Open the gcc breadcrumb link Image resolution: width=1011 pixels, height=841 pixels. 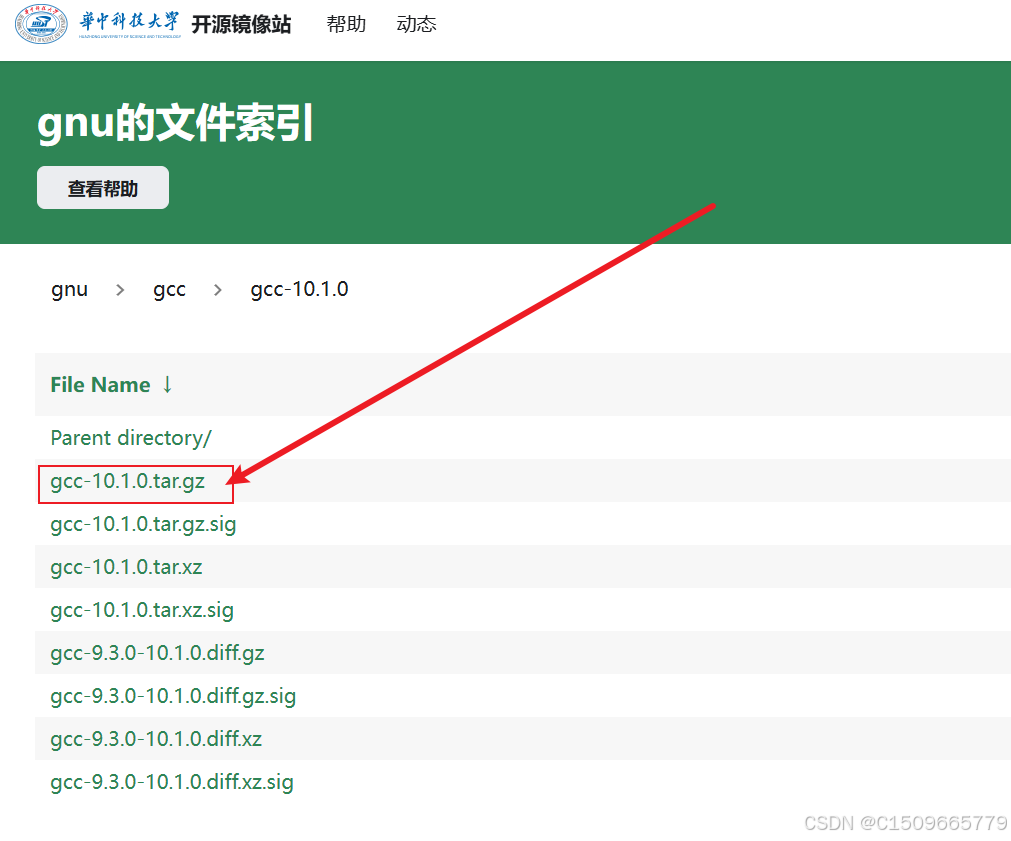[169, 289]
